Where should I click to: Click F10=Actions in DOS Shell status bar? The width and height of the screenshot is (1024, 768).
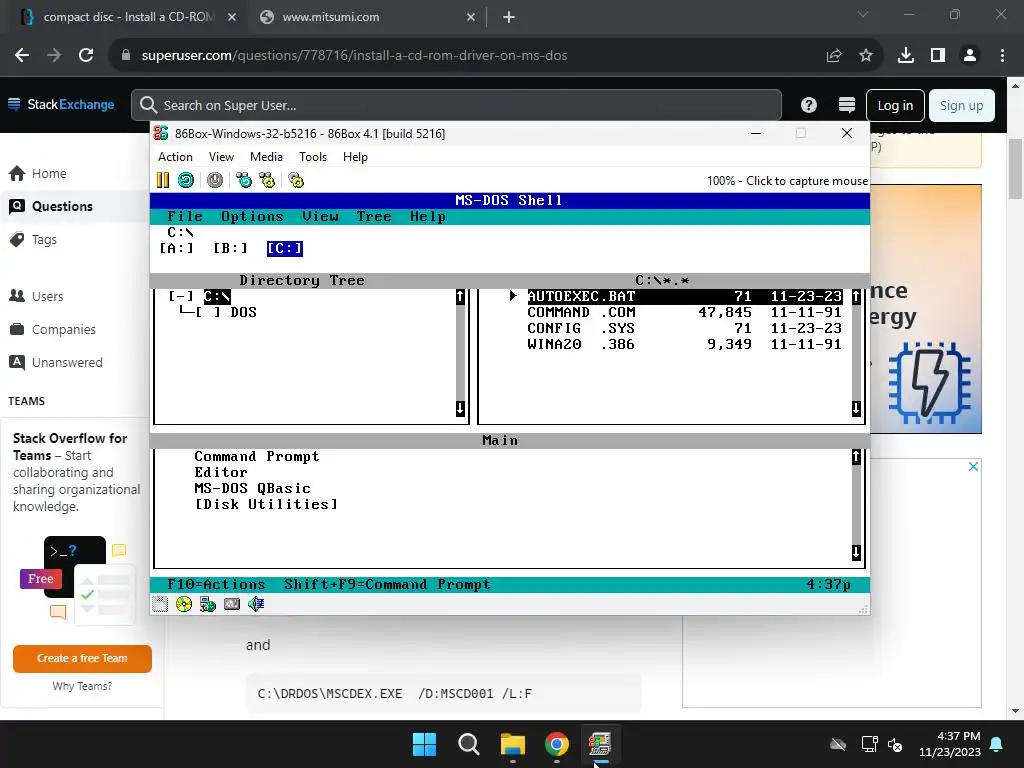216,584
